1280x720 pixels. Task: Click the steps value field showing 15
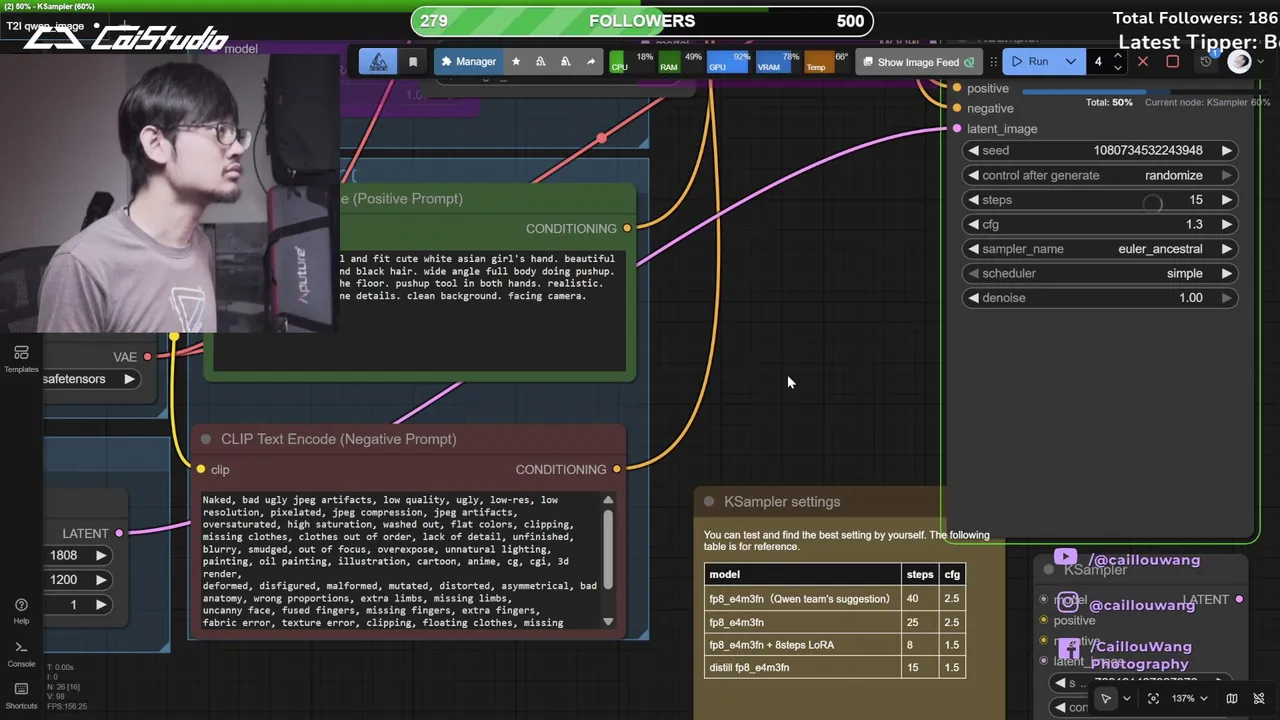[x=1100, y=200]
